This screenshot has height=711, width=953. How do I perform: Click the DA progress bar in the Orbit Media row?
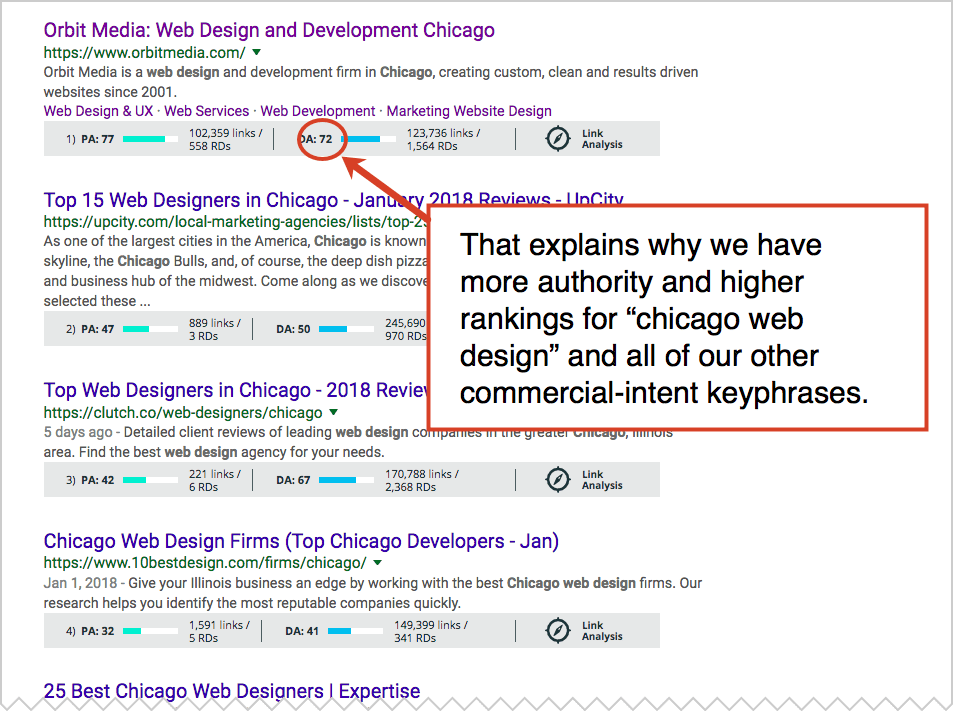(x=368, y=139)
